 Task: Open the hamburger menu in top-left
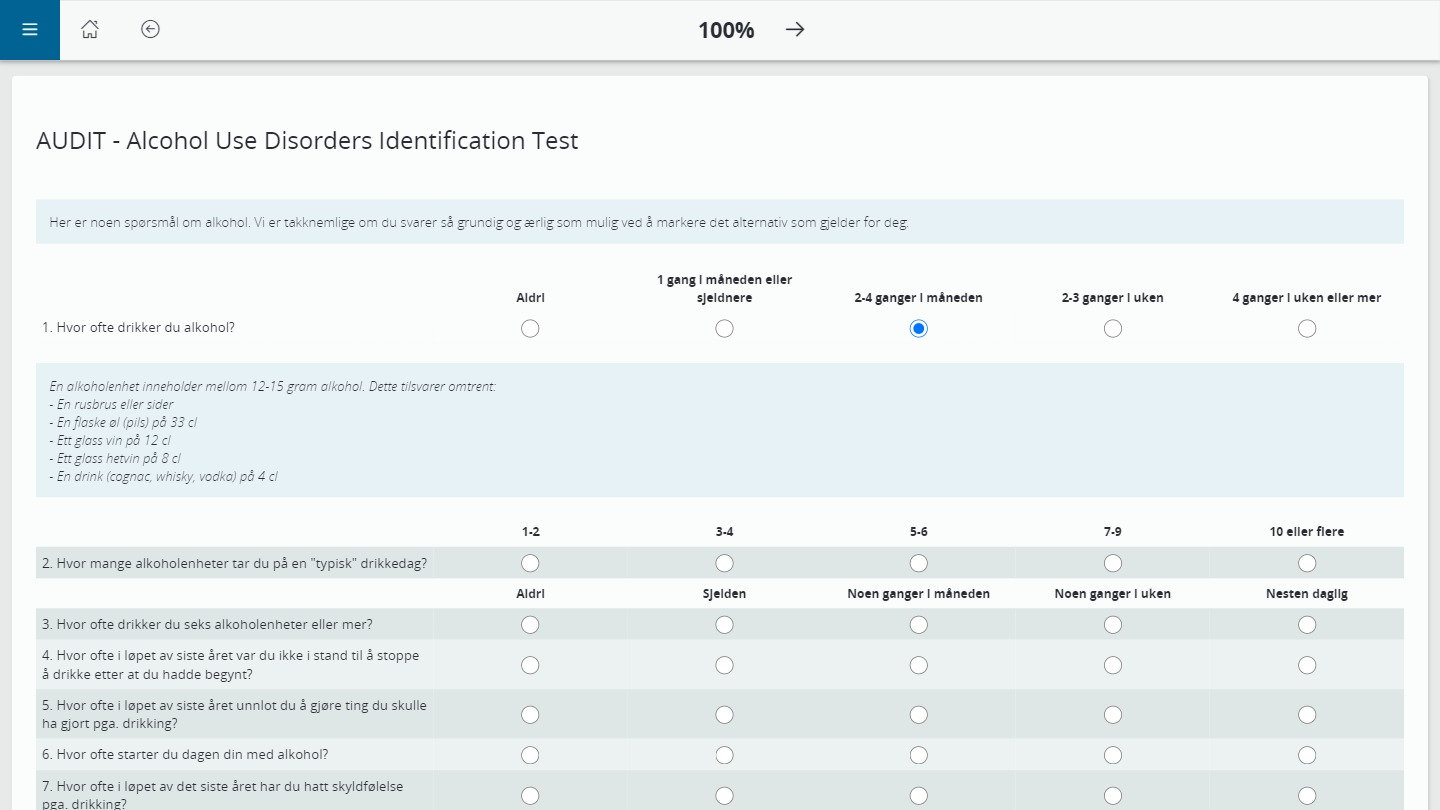click(30, 30)
